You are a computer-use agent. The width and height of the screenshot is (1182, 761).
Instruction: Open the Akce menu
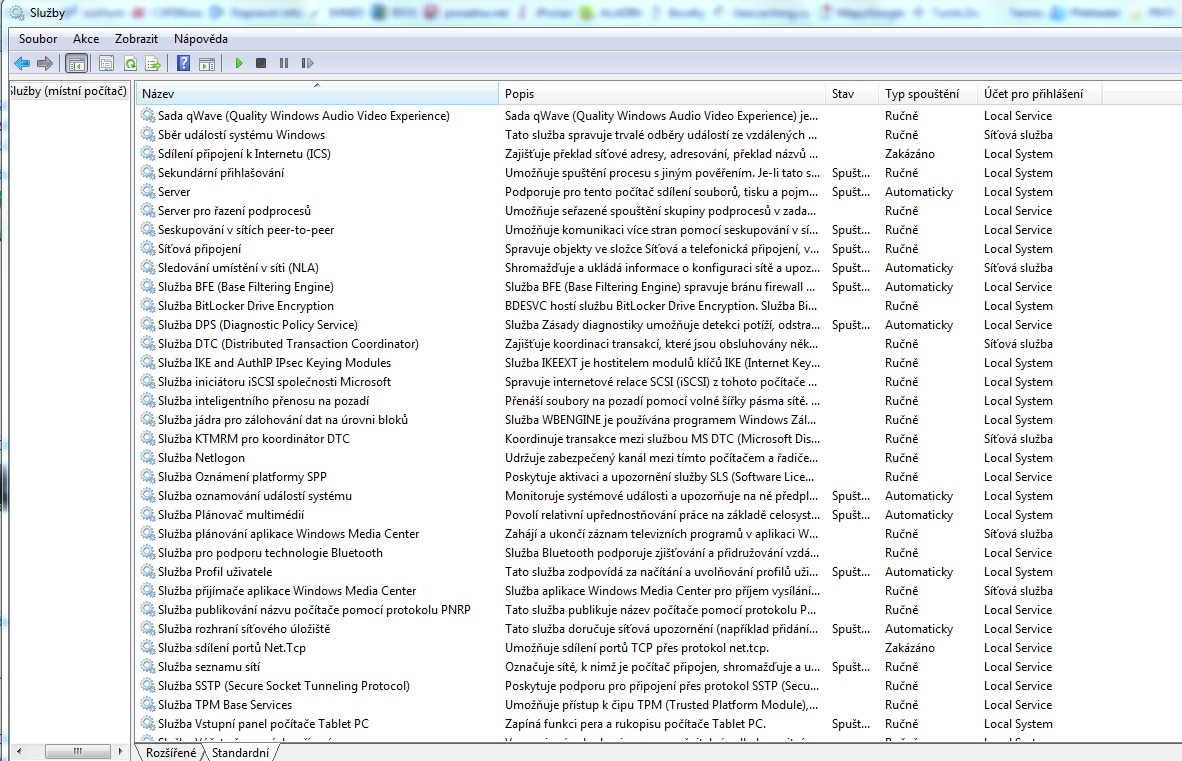(86, 38)
